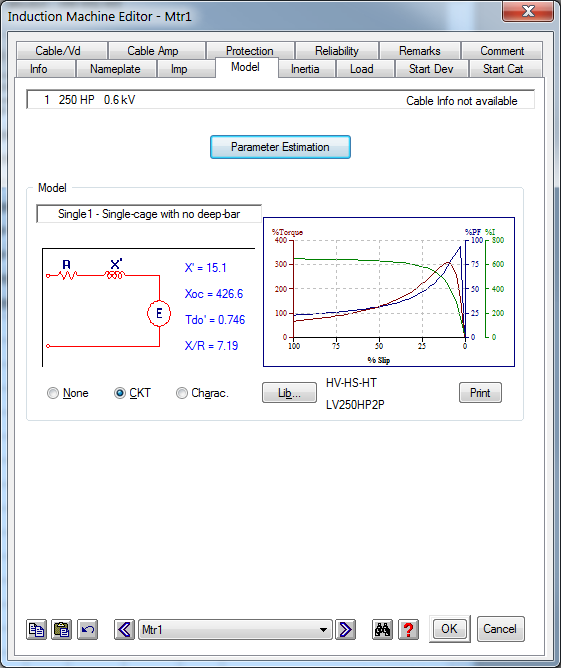561x668 pixels.
Task: Click the Cable Info not available text
Action: 462,101
